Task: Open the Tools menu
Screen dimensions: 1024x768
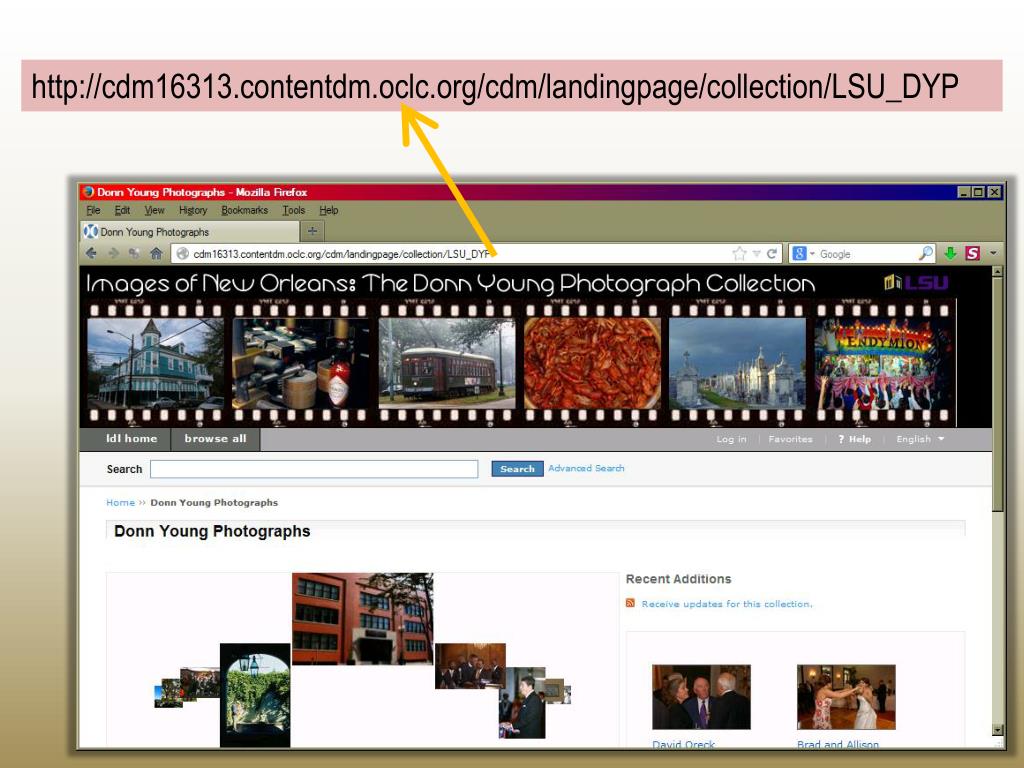Action: 294,210
